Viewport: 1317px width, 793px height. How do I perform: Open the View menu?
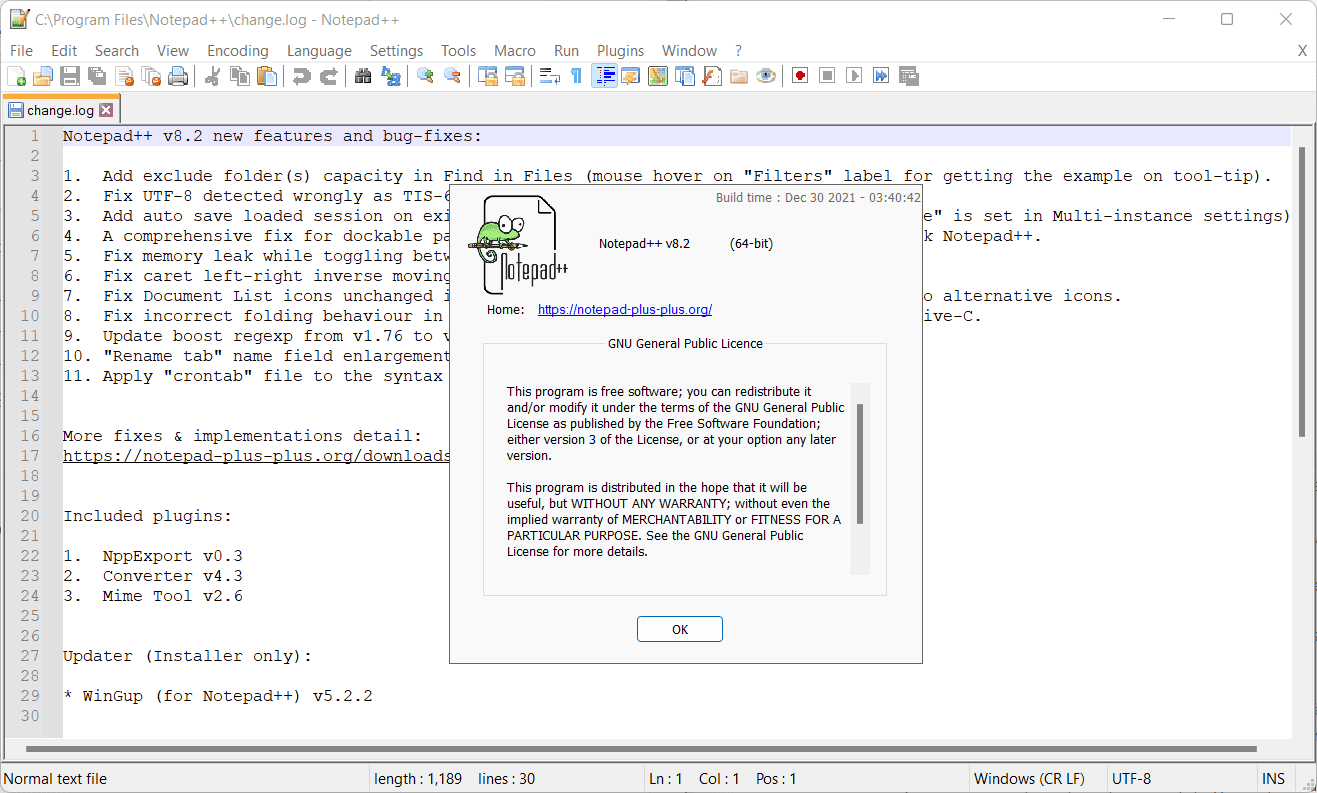(x=173, y=51)
